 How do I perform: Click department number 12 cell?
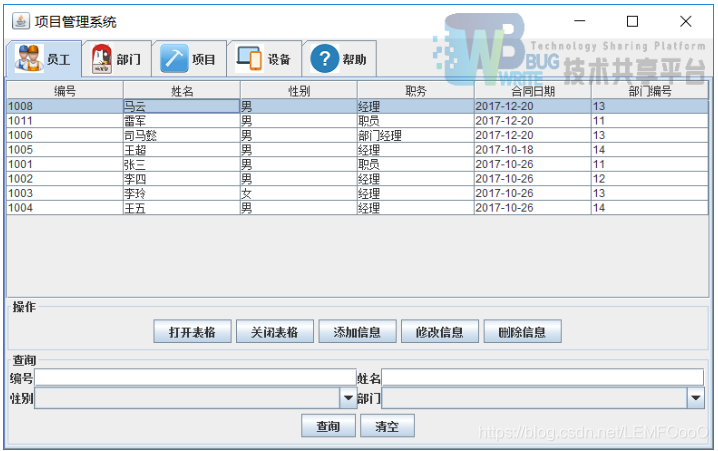(x=650, y=179)
